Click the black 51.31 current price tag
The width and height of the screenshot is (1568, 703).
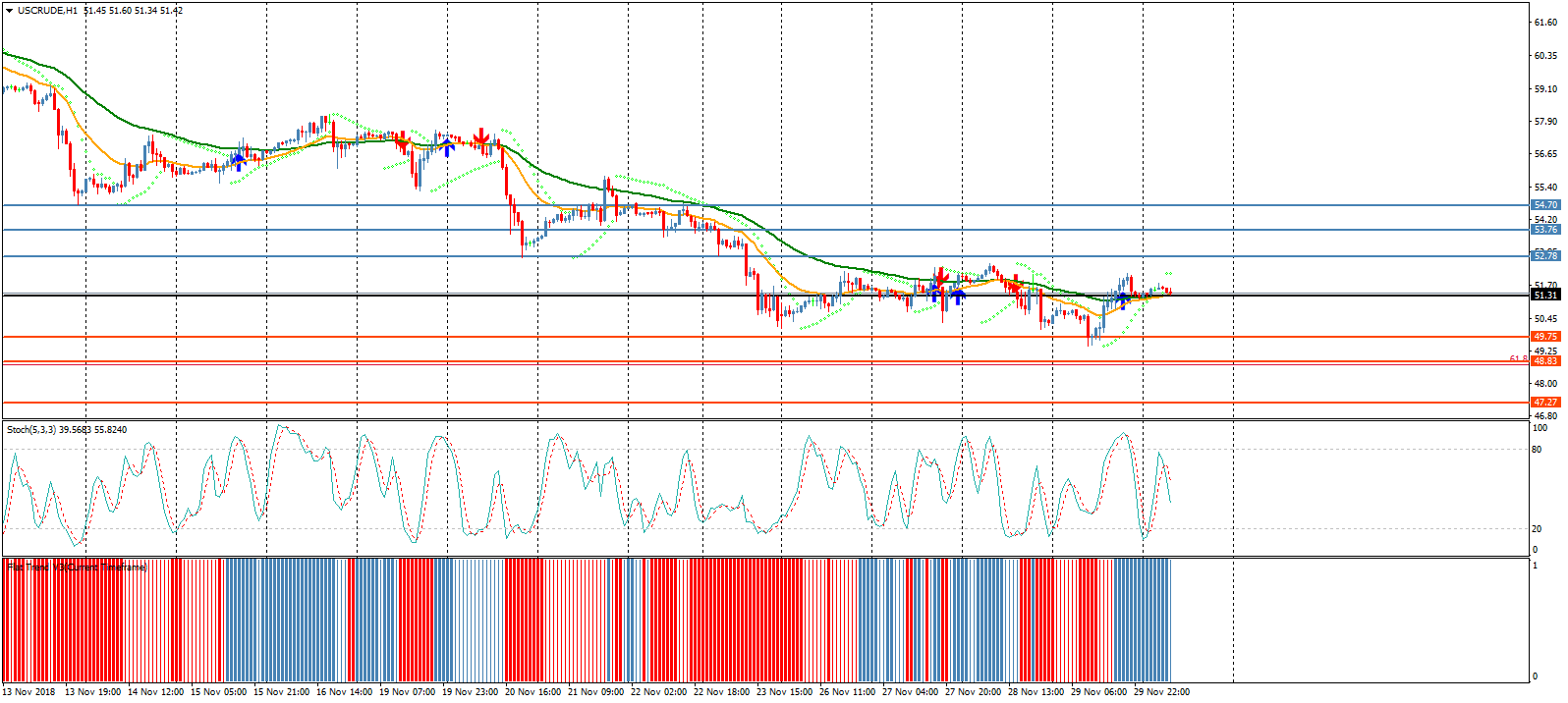(x=1545, y=295)
